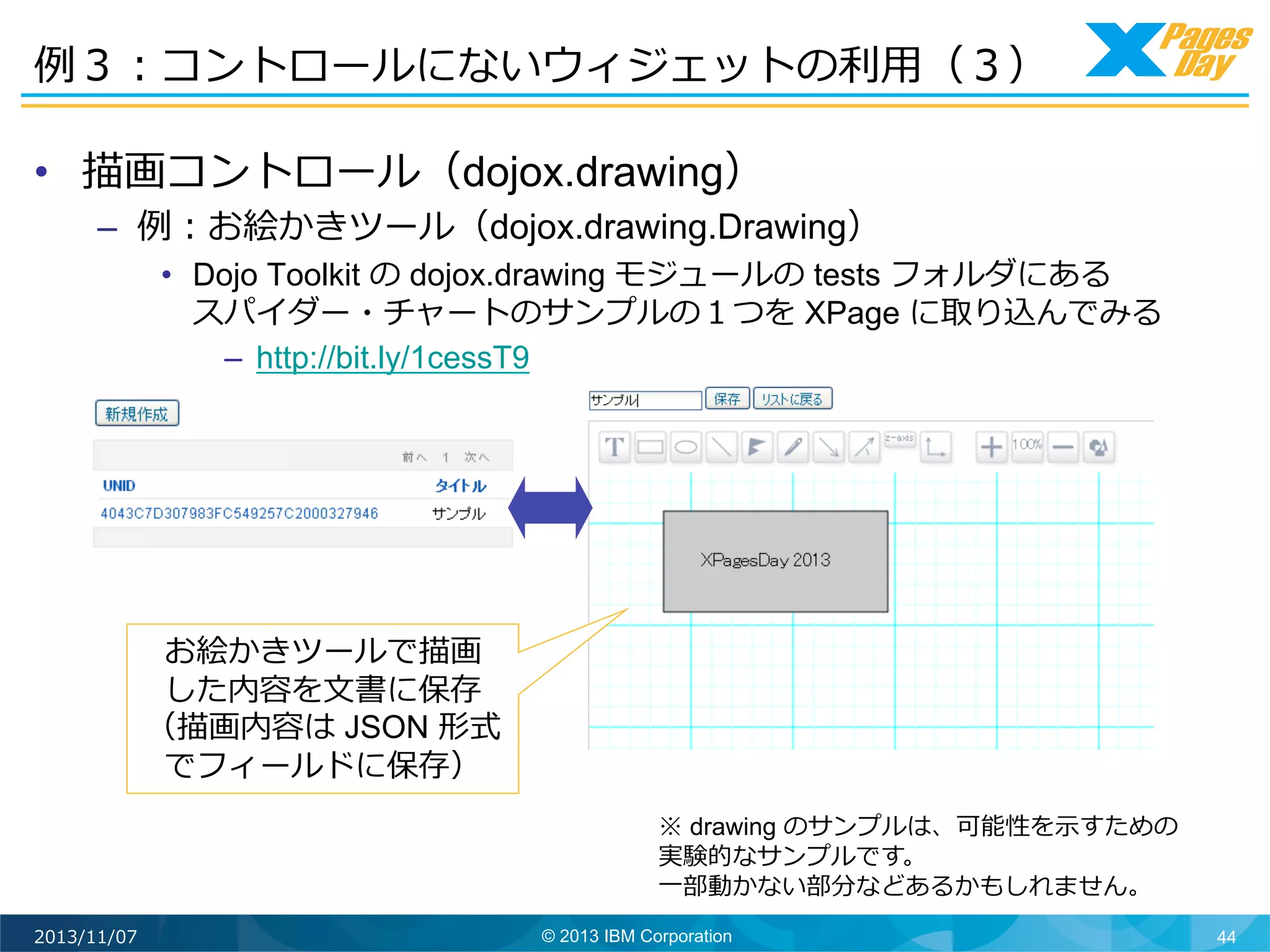Select the Arrow drawing tool
The width and height of the screenshot is (1270, 952).
828,447
